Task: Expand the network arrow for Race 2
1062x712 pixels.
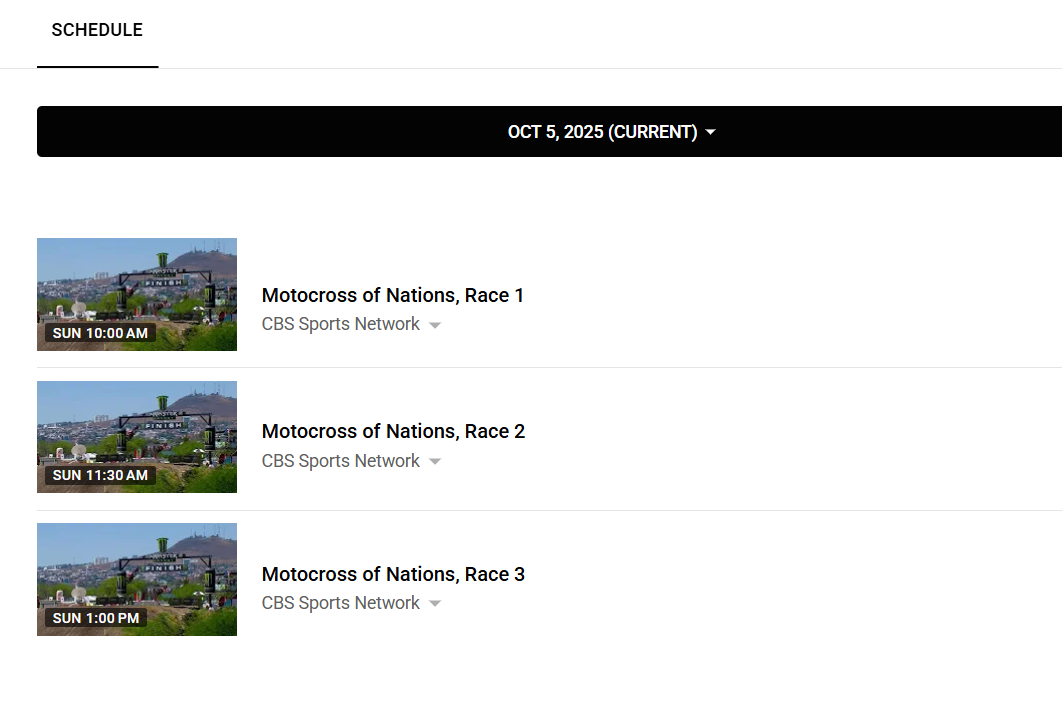Action: (435, 462)
